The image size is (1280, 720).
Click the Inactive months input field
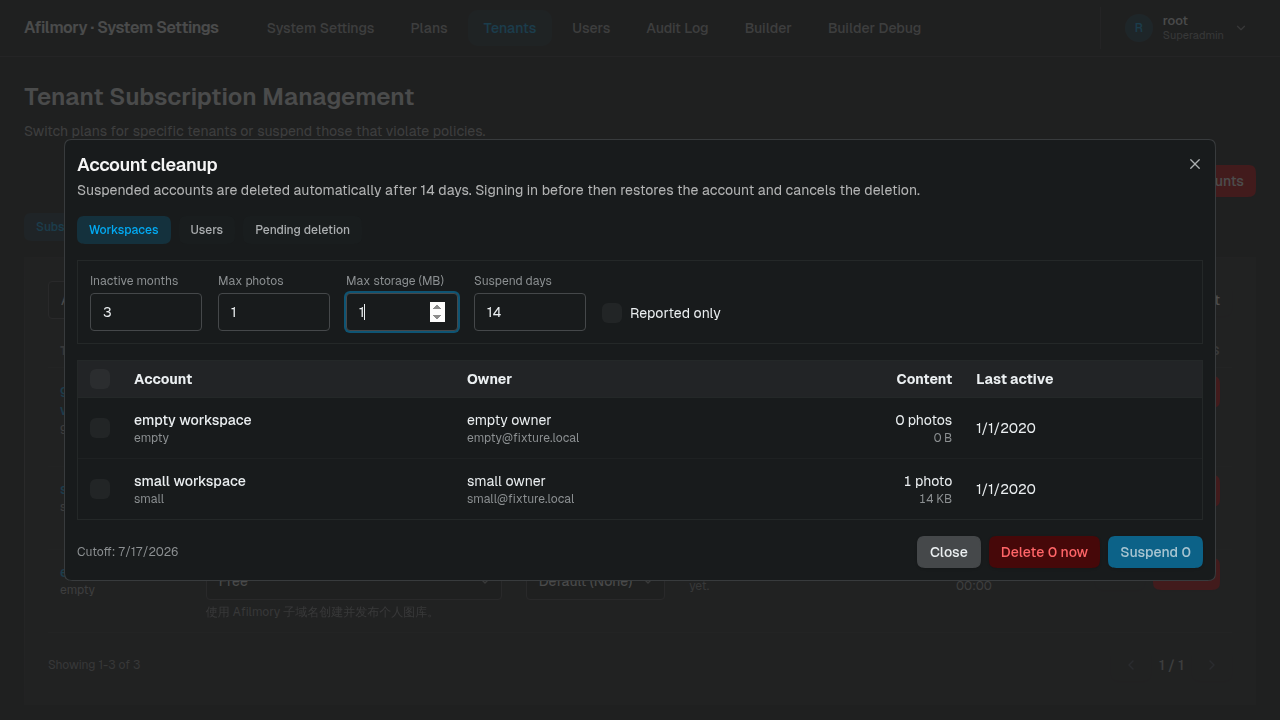coord(146,312)
